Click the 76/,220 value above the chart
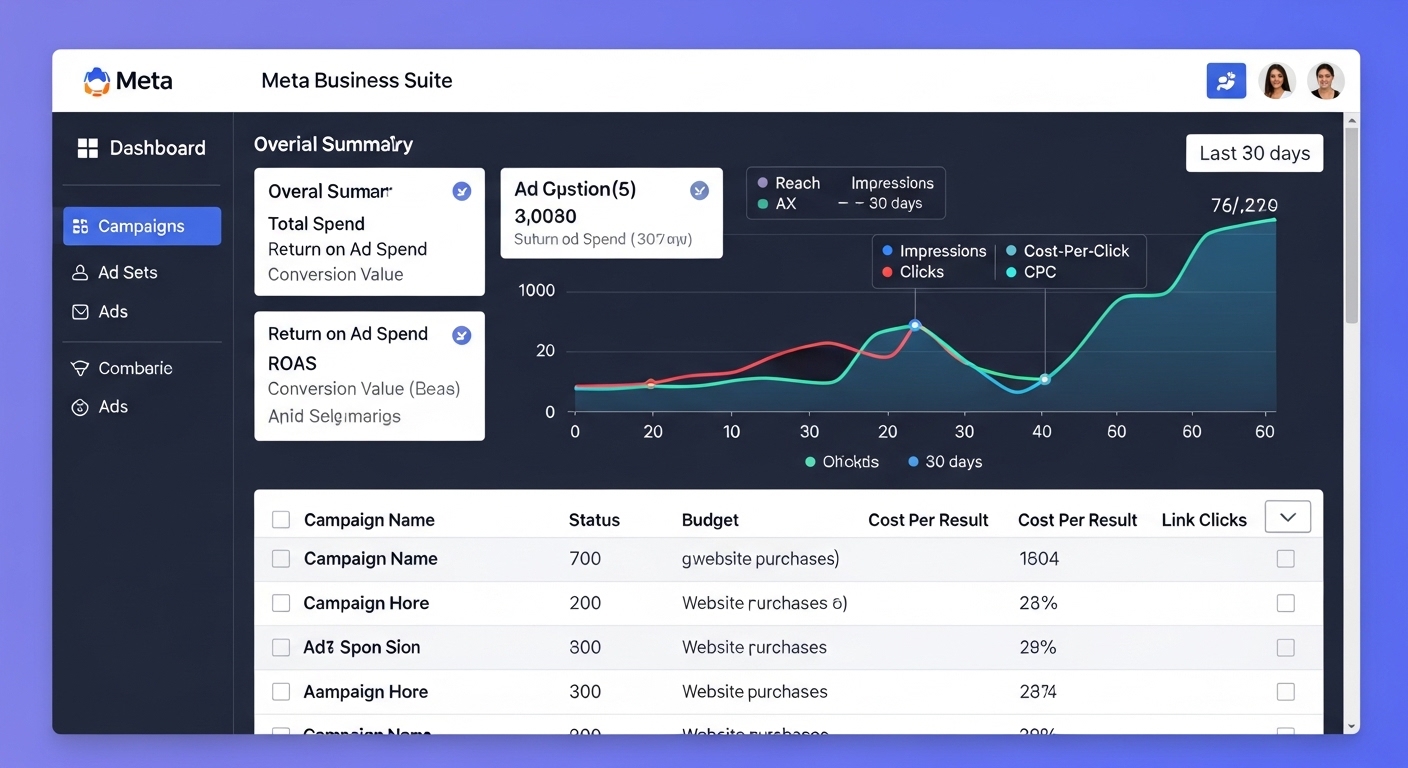1408x768 pixels. (x=1244, y=205)
